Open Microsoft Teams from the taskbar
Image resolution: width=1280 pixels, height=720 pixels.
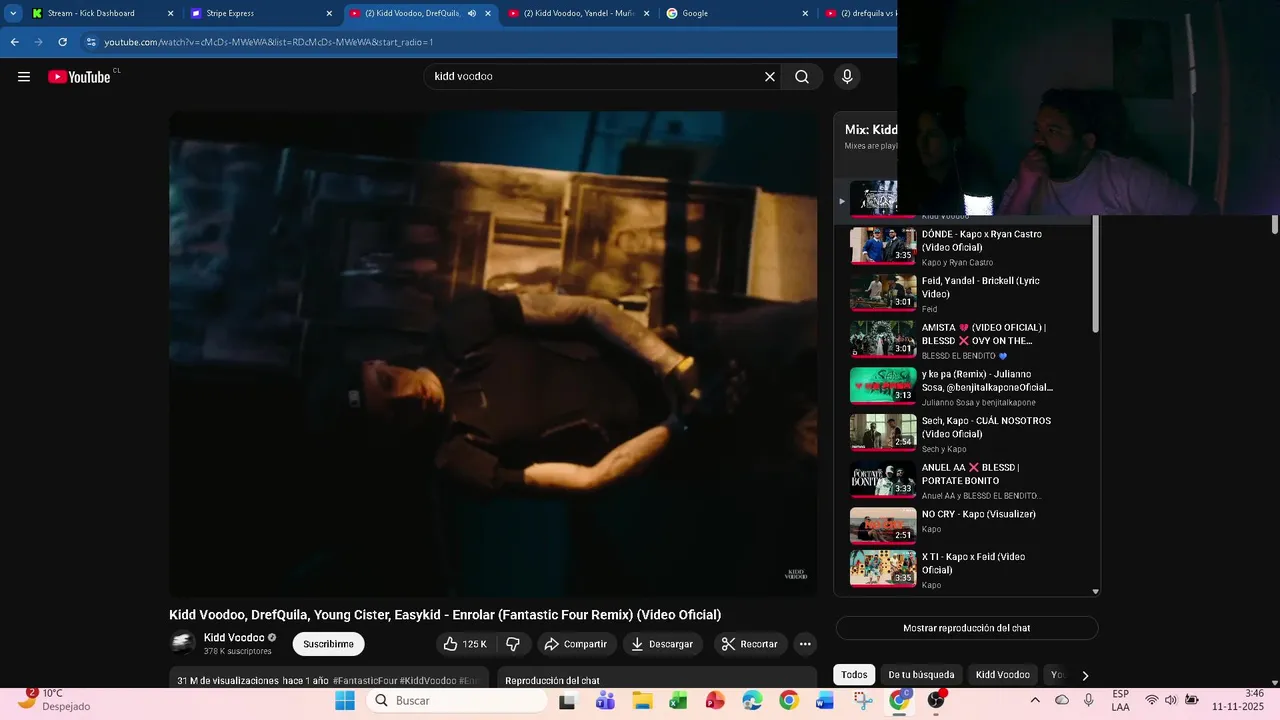[x=605, y=701]
